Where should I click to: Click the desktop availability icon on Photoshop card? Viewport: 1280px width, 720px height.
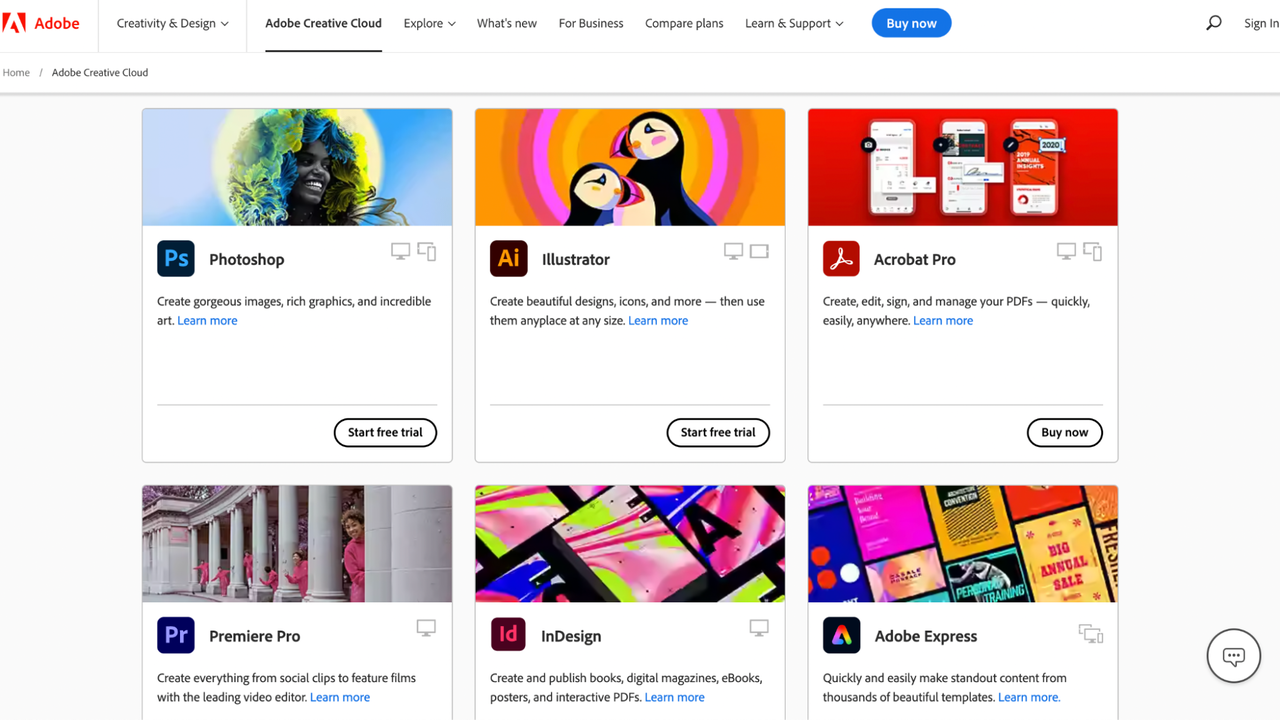pyautogui.click(x=400, y=251)
